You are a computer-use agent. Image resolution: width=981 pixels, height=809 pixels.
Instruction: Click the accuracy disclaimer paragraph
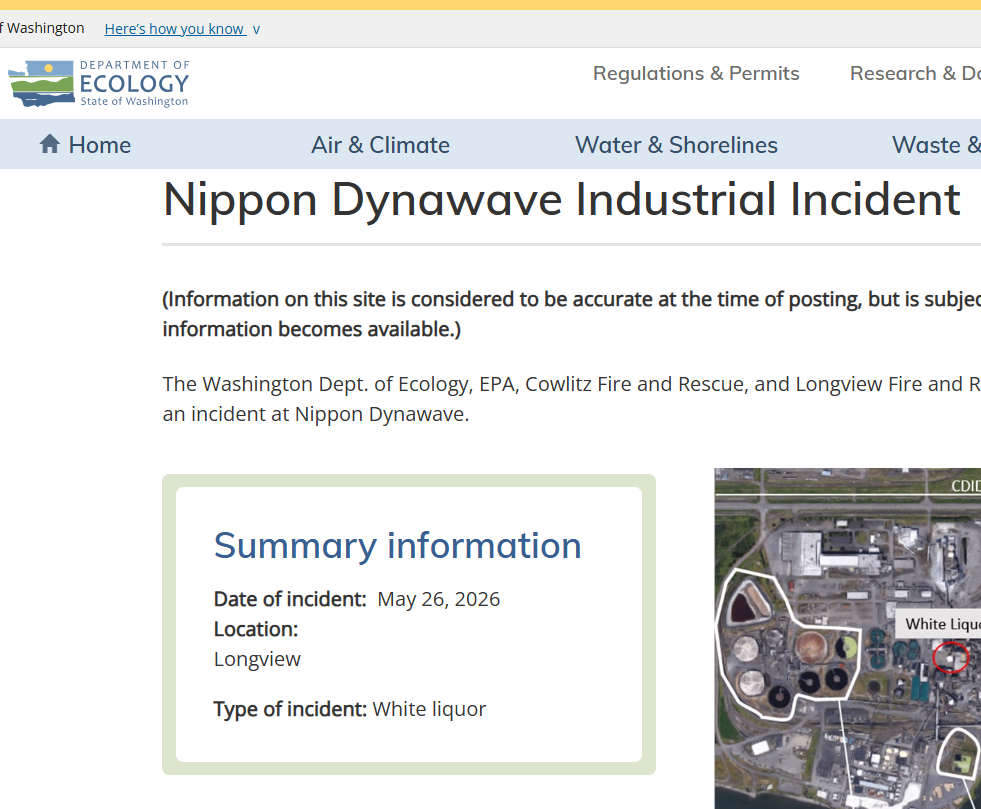coord(571,314)
